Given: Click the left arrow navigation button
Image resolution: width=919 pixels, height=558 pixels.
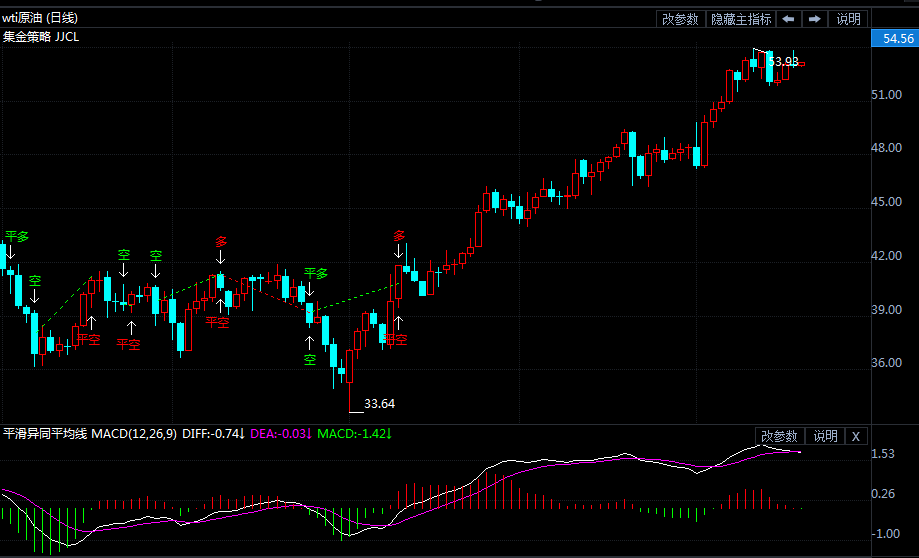Looking at the screenshot, I should (789, 19).
